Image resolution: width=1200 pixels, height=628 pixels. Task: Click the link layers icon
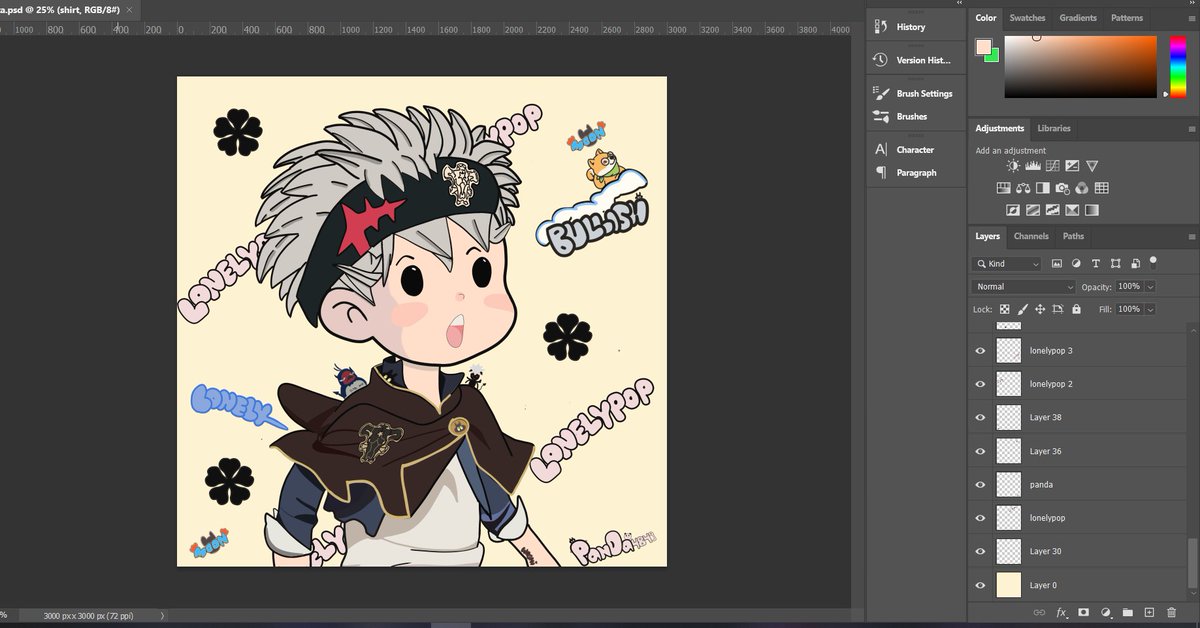tap(1039, 612)
